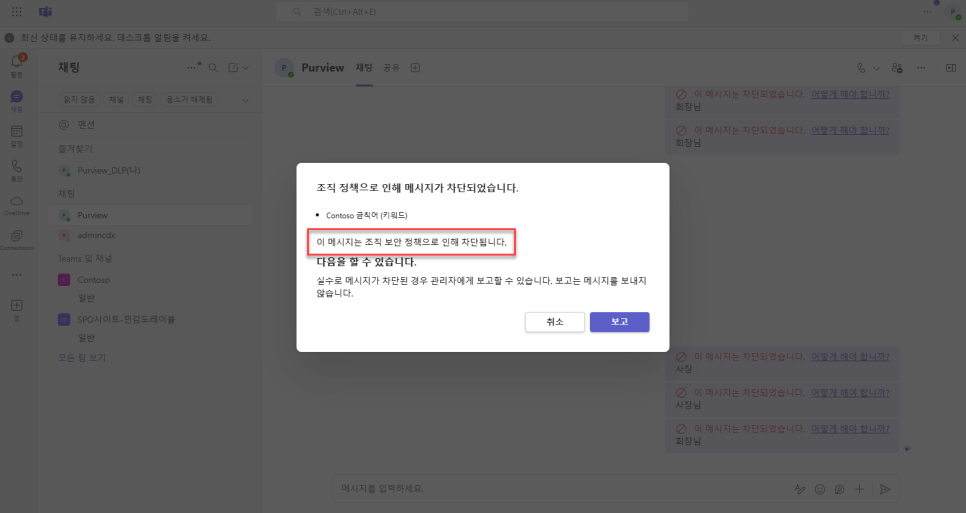The image size is (966, 513).
Task: Expand the new chat options chevron
Action: tap(246, 68)
